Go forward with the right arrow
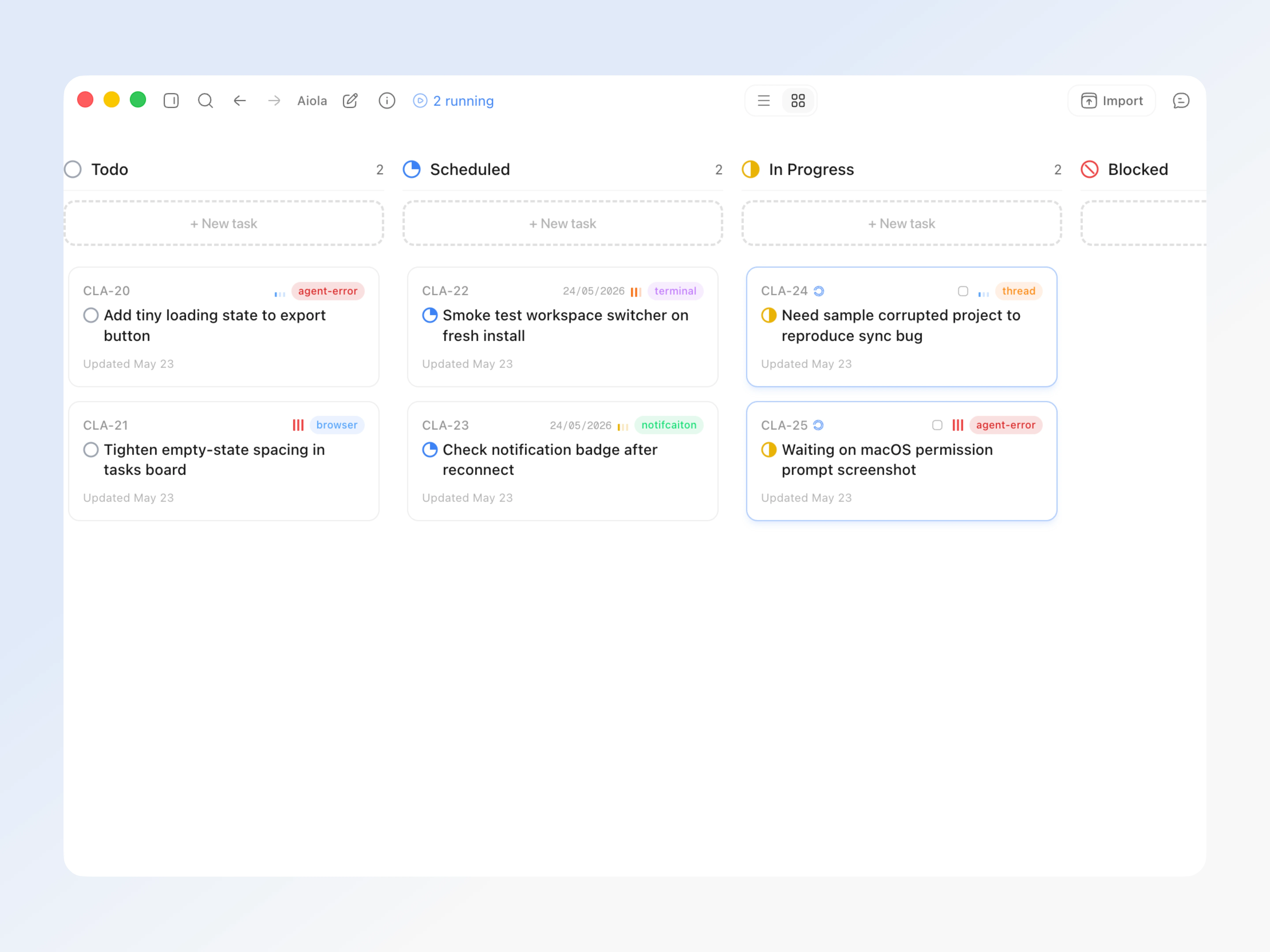 click(275, 101)
